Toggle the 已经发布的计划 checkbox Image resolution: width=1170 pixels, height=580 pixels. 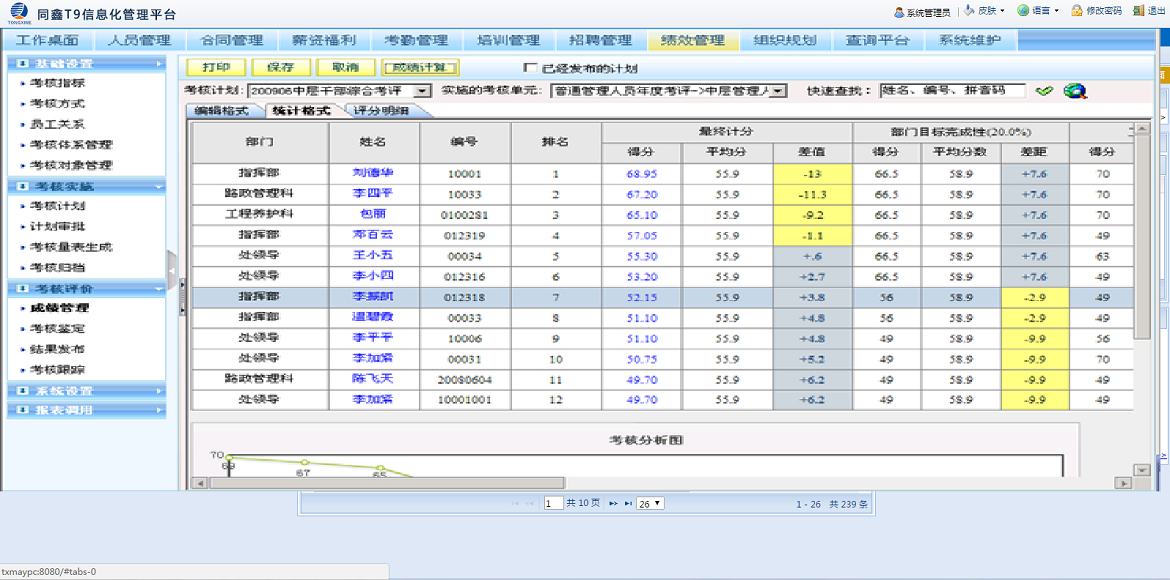tap(531, 68)
